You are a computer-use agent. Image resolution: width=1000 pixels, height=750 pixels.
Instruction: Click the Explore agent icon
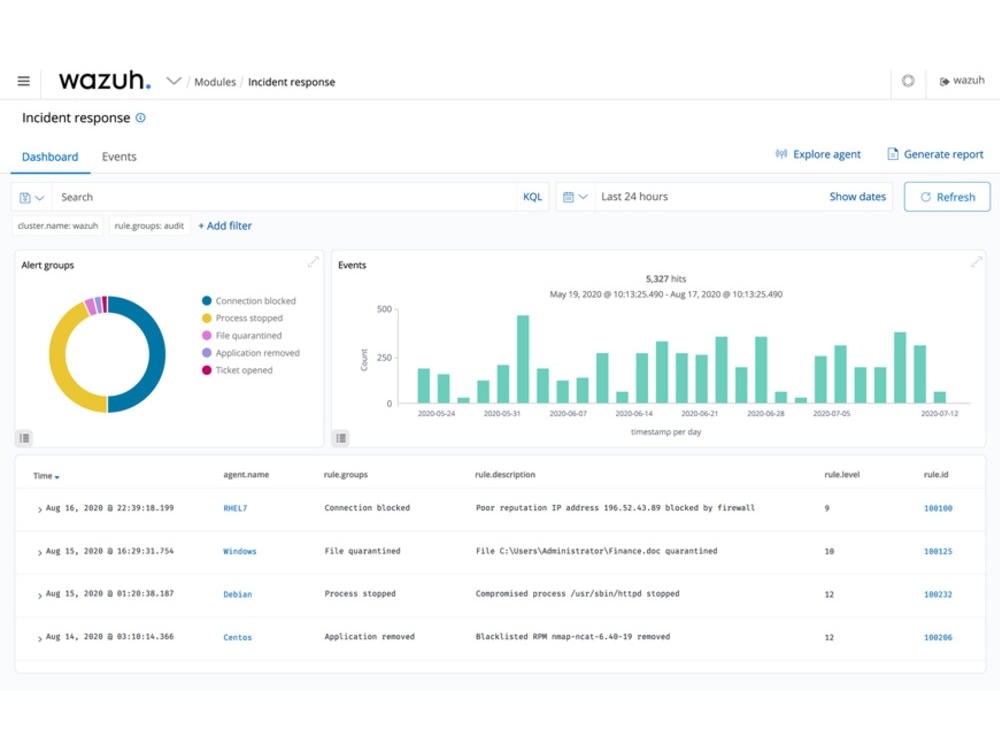(x=782, y=154)
